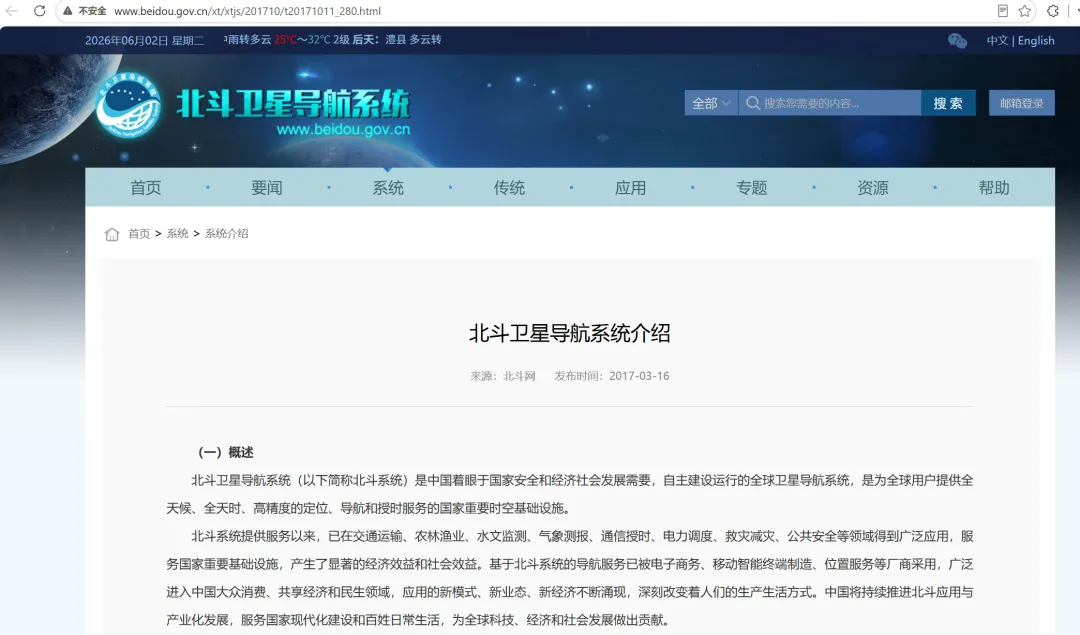Click 系统 in the breadcrumb
Viewport: 1080px width, 635px height.
coord(178,234)
